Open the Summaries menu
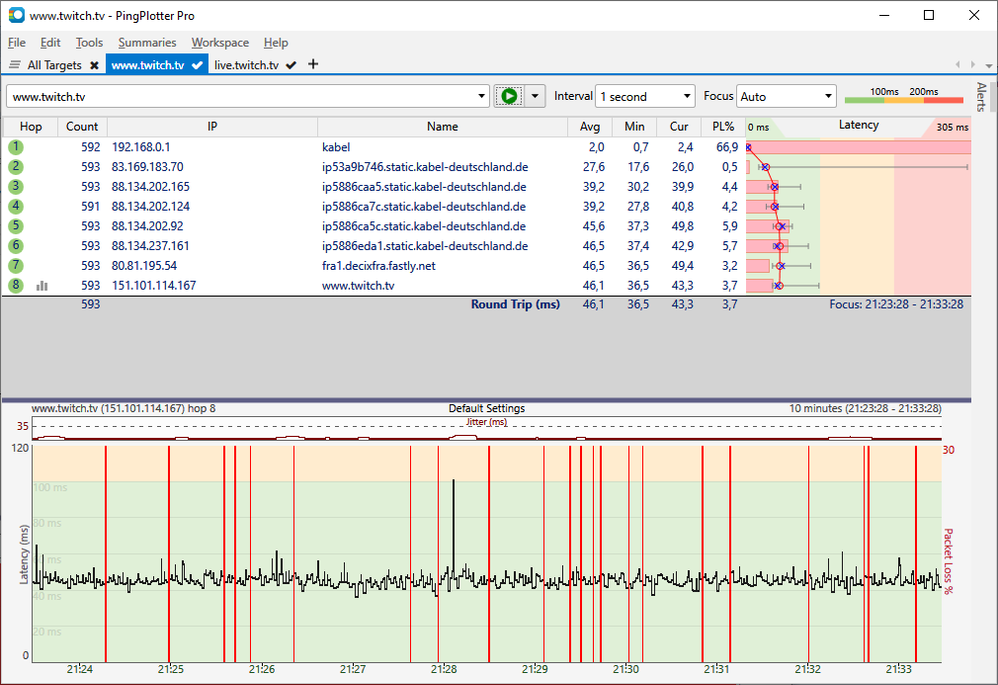This screenshot has width=998, height=685. tap(147, 43)
